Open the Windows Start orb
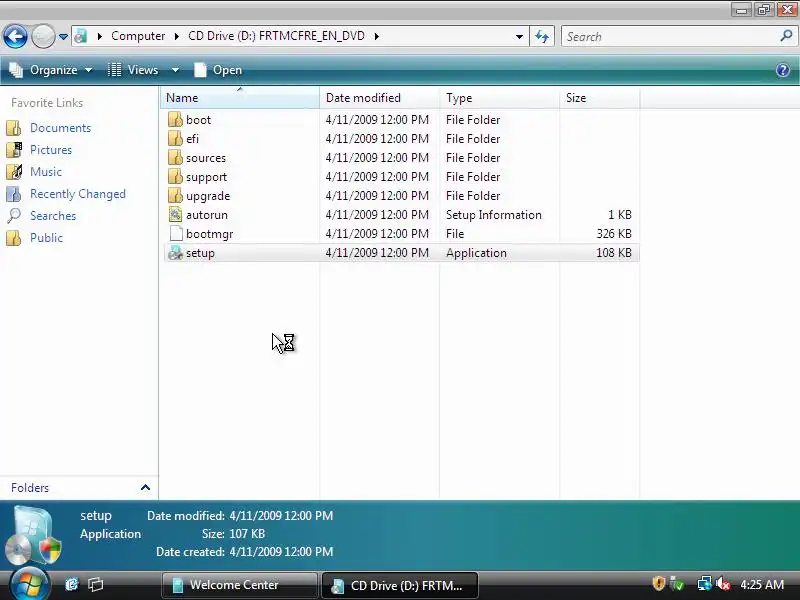 29,585
